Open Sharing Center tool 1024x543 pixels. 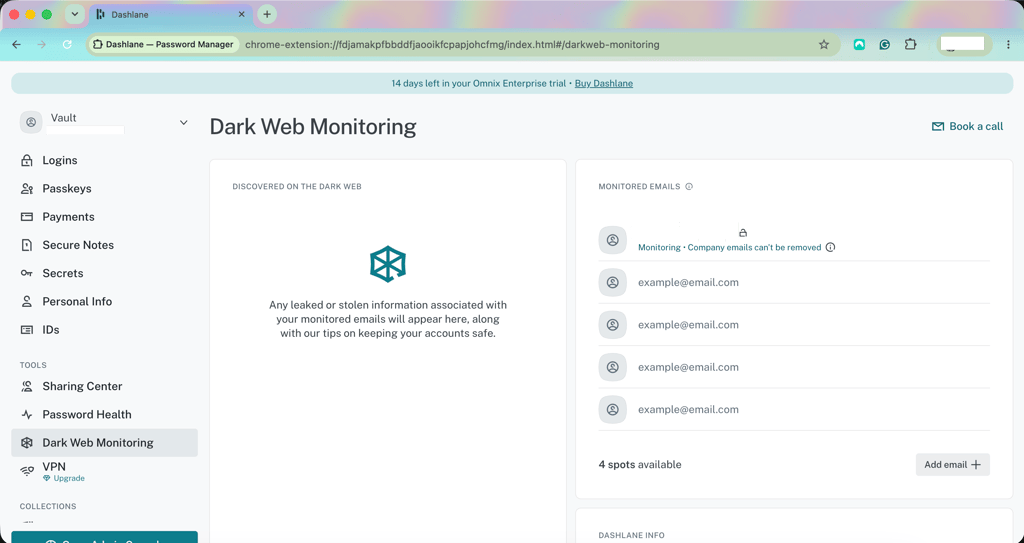click(104, 386)
